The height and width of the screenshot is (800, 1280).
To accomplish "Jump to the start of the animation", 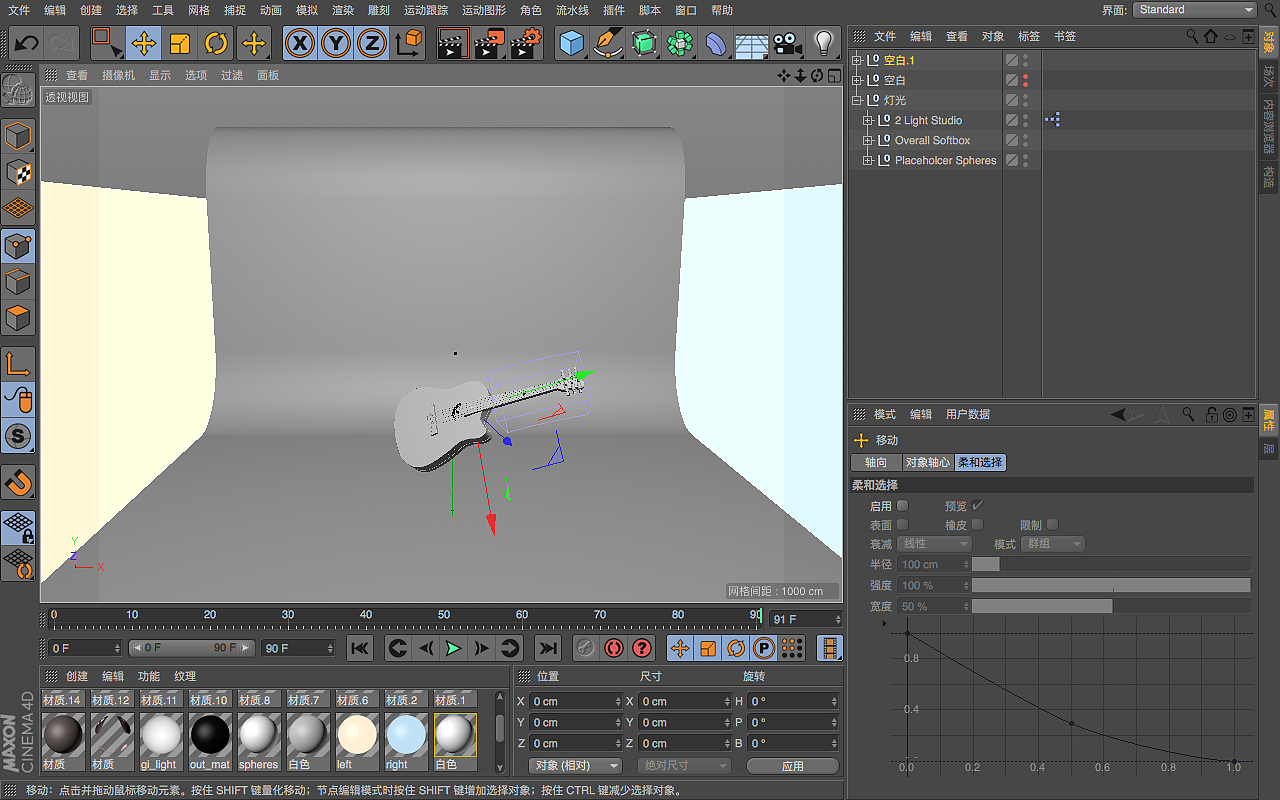I will click(360, 648).
